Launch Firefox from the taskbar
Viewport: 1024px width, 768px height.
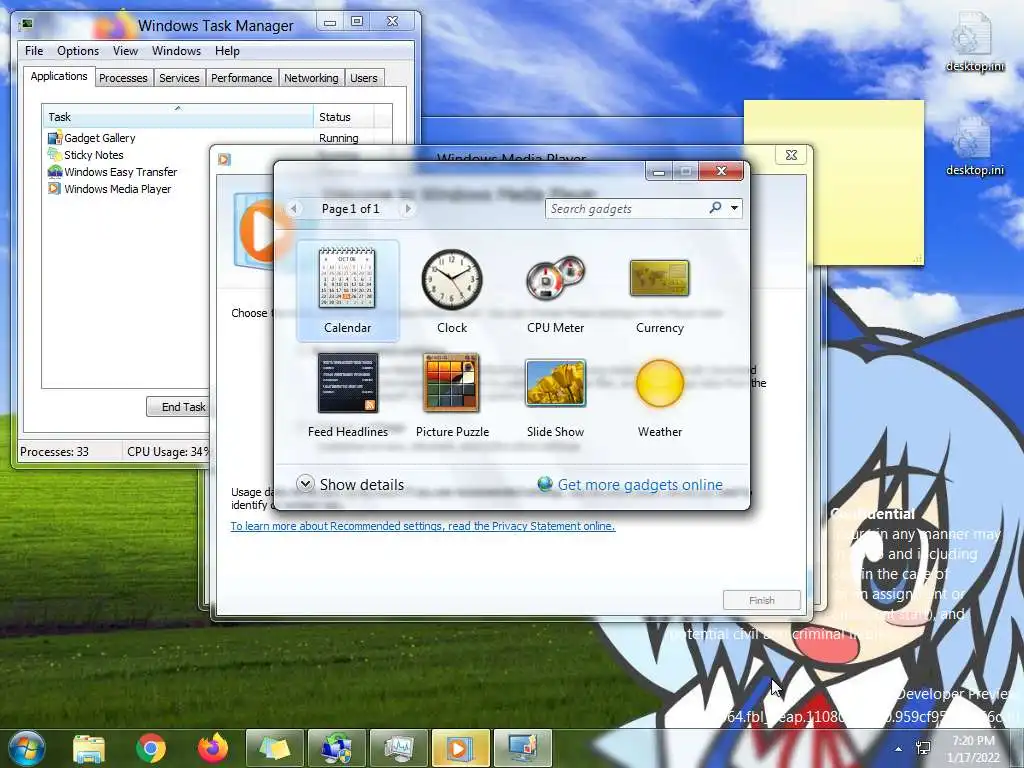[x=213, y=748]
